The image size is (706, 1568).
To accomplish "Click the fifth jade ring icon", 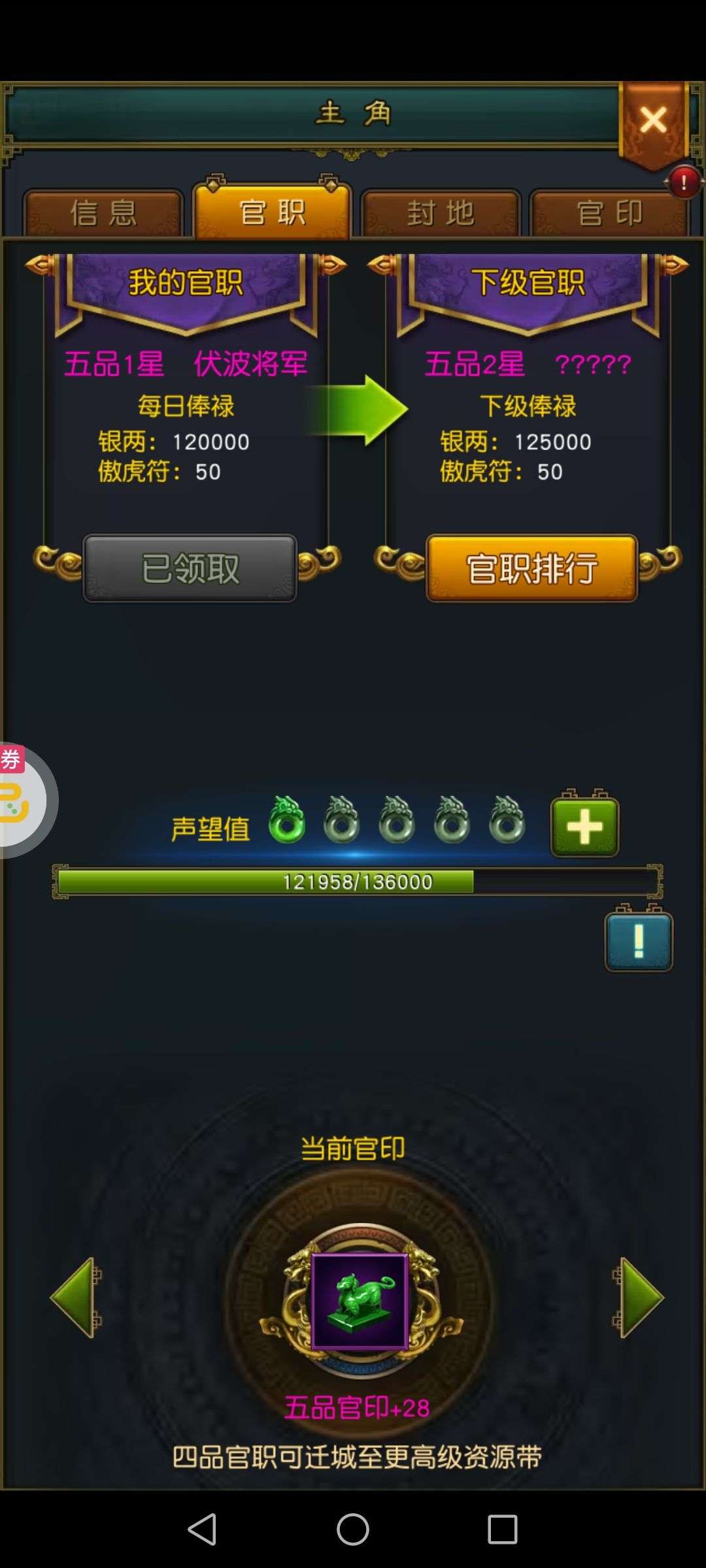I will coord(507,819).
